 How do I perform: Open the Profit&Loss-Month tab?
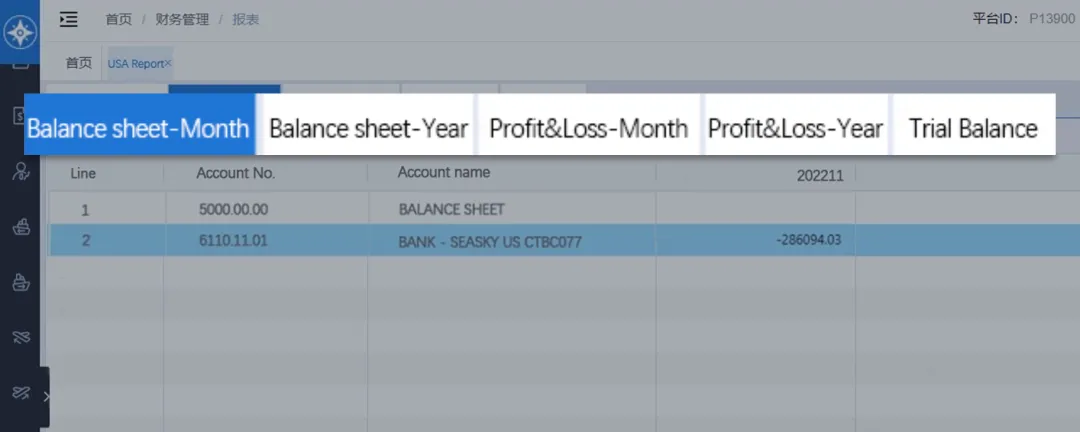[x=588, y=128]
